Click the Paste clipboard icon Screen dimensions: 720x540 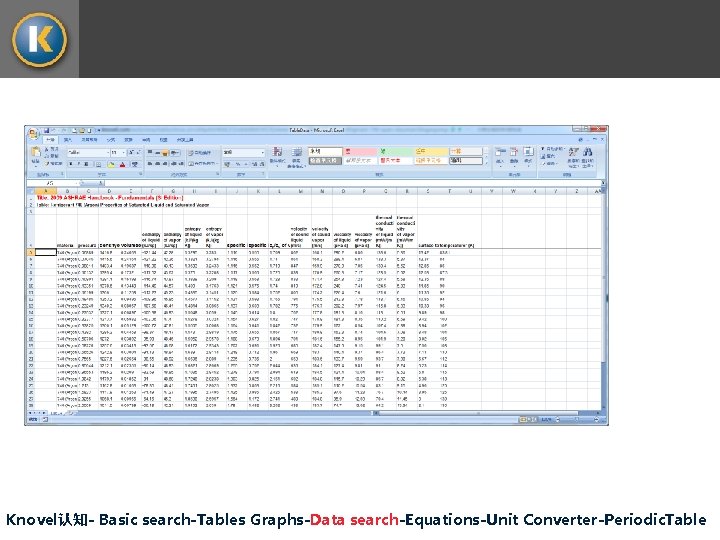click(x=36, y=154)
